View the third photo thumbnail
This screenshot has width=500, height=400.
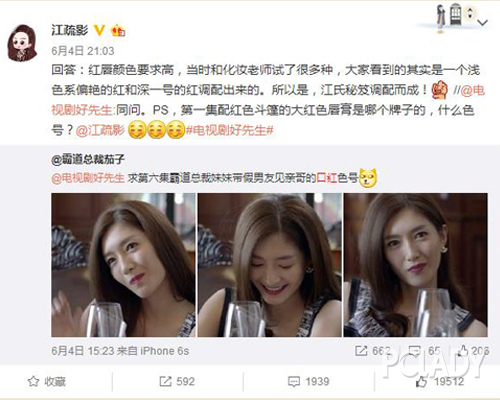[416, 265]
